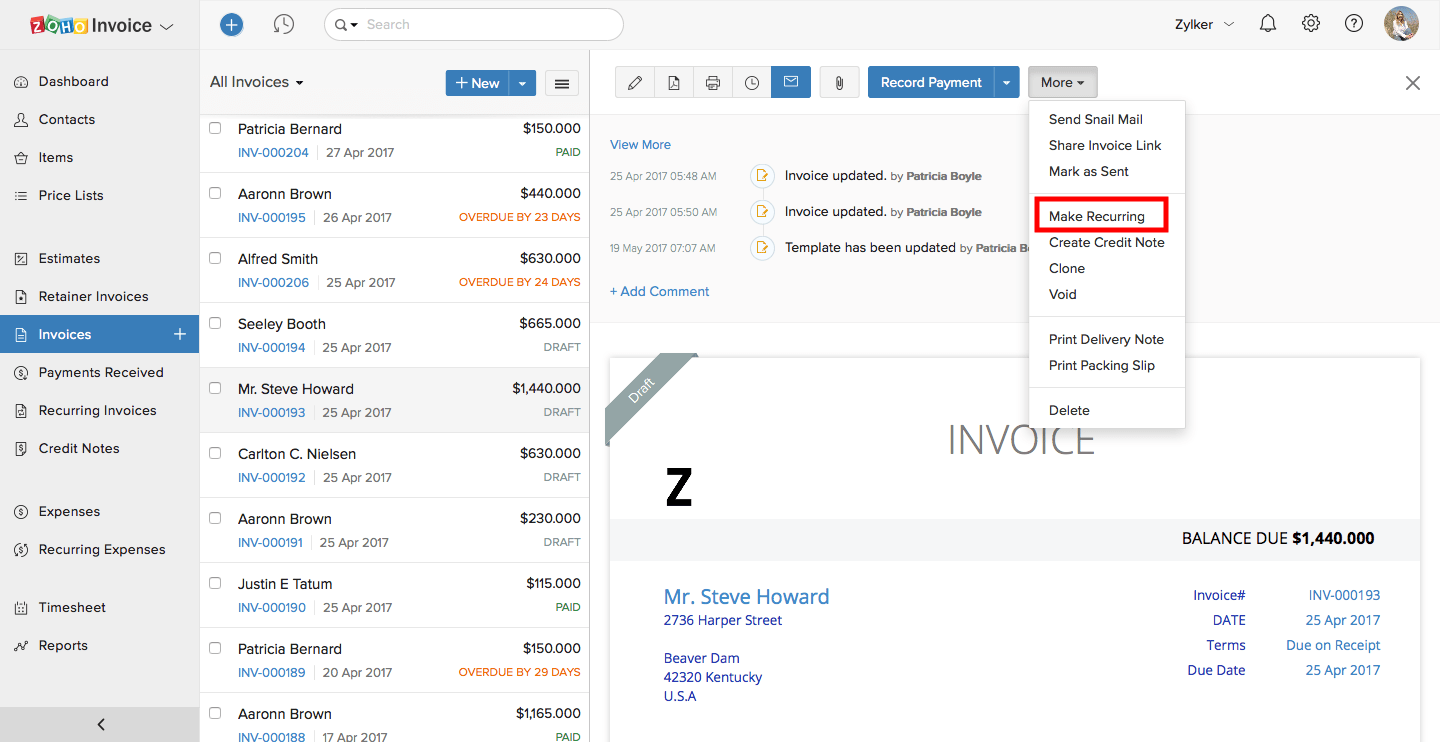
Task: Click the blue plus quick-create icon
Action: (231, 23)
